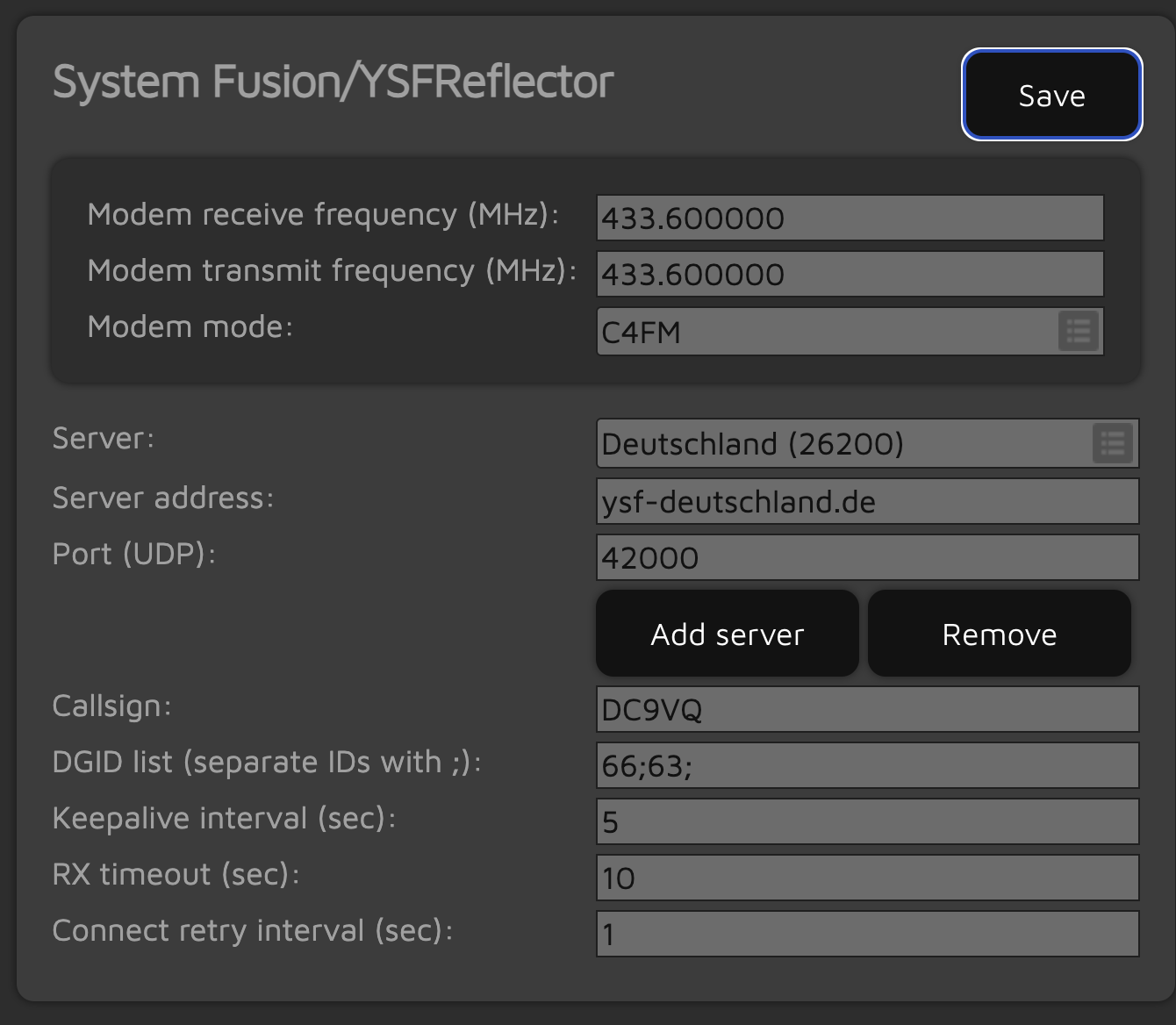This screenshot has width=1176, height=1025.
Task: Click the Callsign label text
Action: pos(112,706)
